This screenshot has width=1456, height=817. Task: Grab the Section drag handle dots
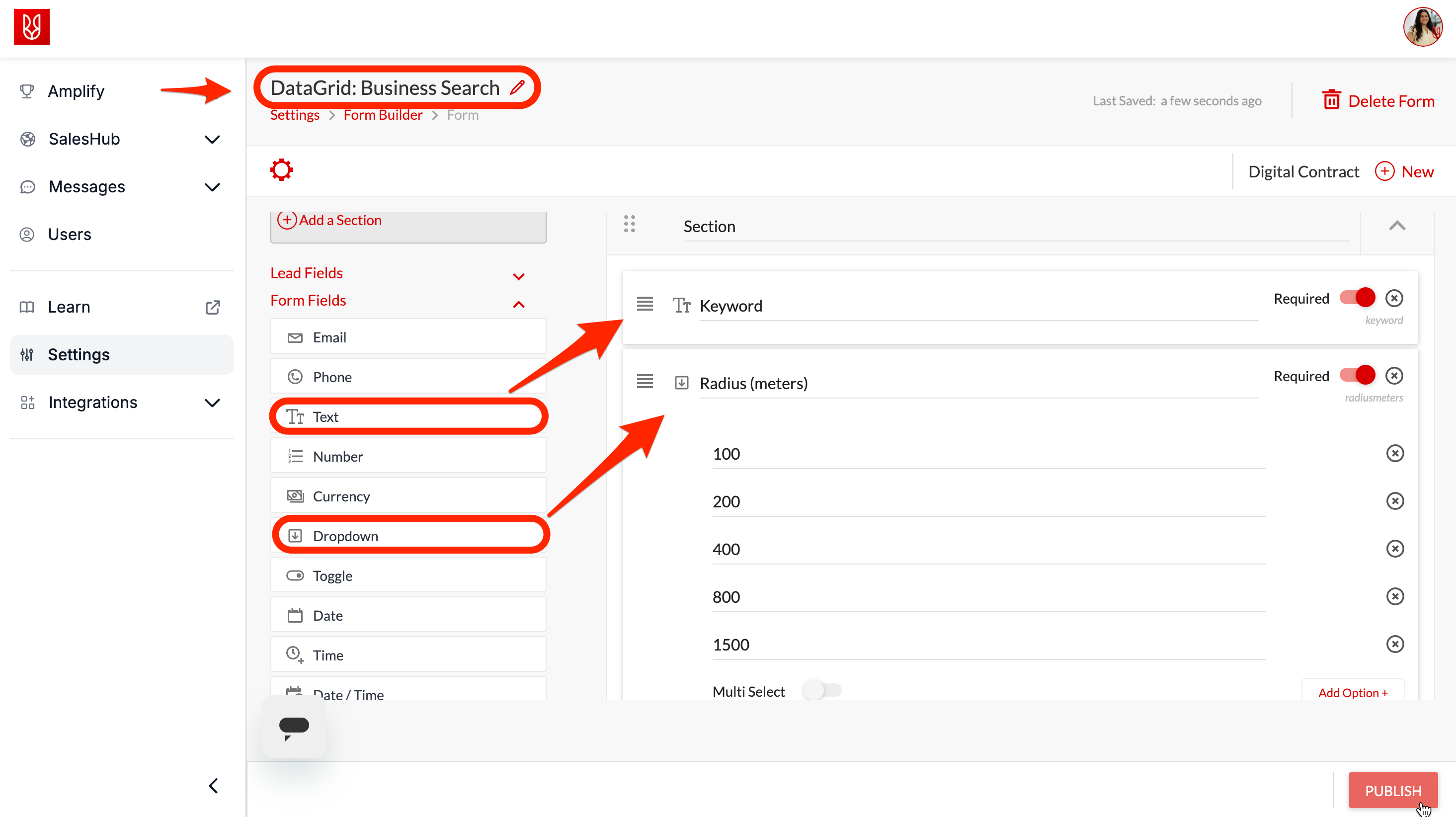[629, 224]
